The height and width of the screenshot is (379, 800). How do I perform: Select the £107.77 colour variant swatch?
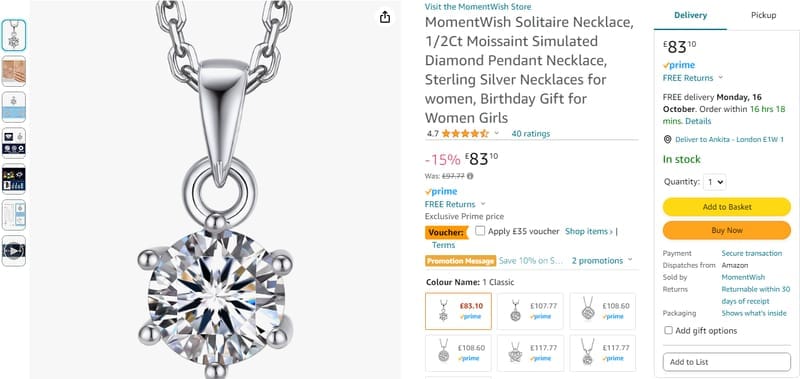(x=530, y=311)
